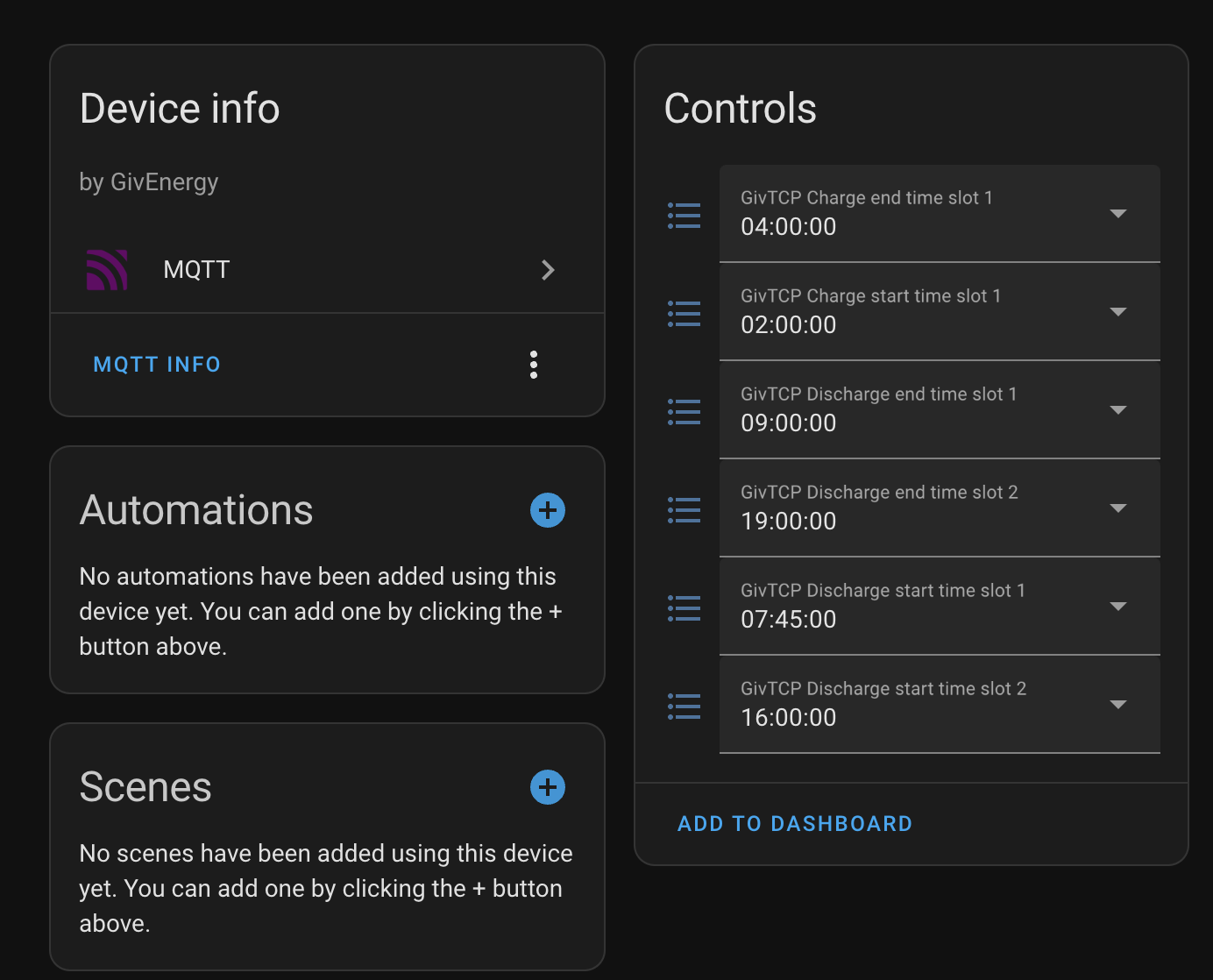Expand Discharge start time slot 1 dropdown arrow
The width and height of the screenshot is (1213, 980).
click(1118, 607)
